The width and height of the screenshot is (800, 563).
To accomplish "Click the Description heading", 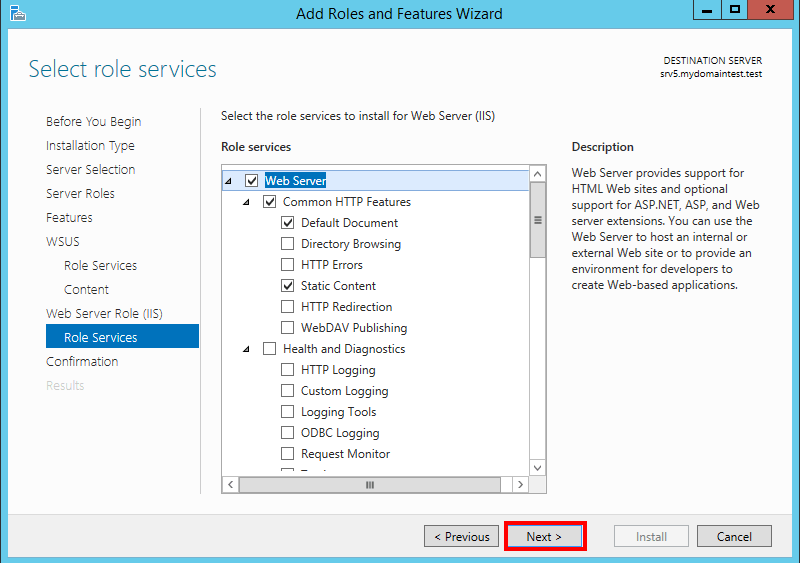I will [x=603, y=146].
